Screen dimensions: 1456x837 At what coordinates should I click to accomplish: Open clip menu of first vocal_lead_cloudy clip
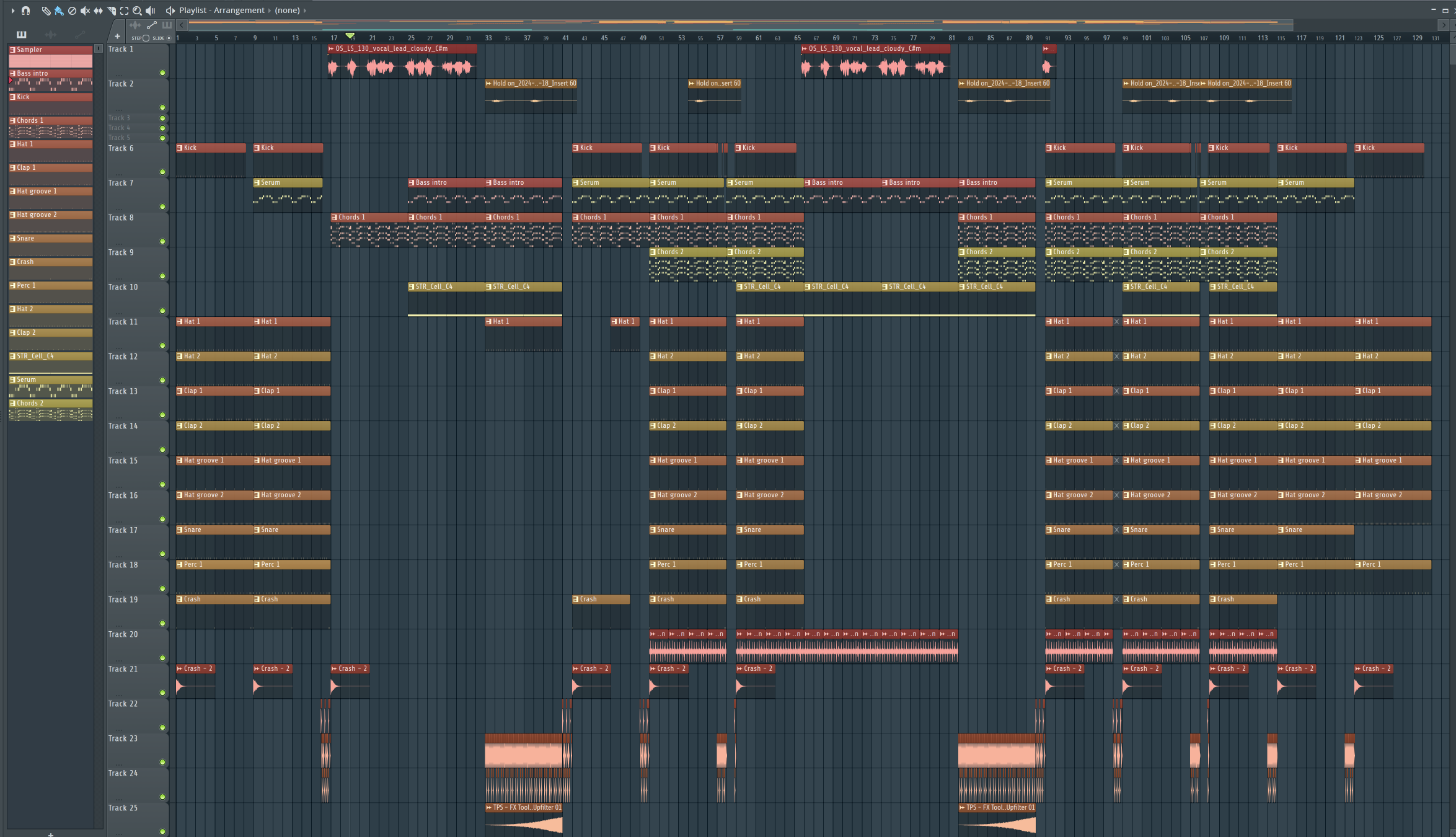pyautogui.click(x=332, y=48)
